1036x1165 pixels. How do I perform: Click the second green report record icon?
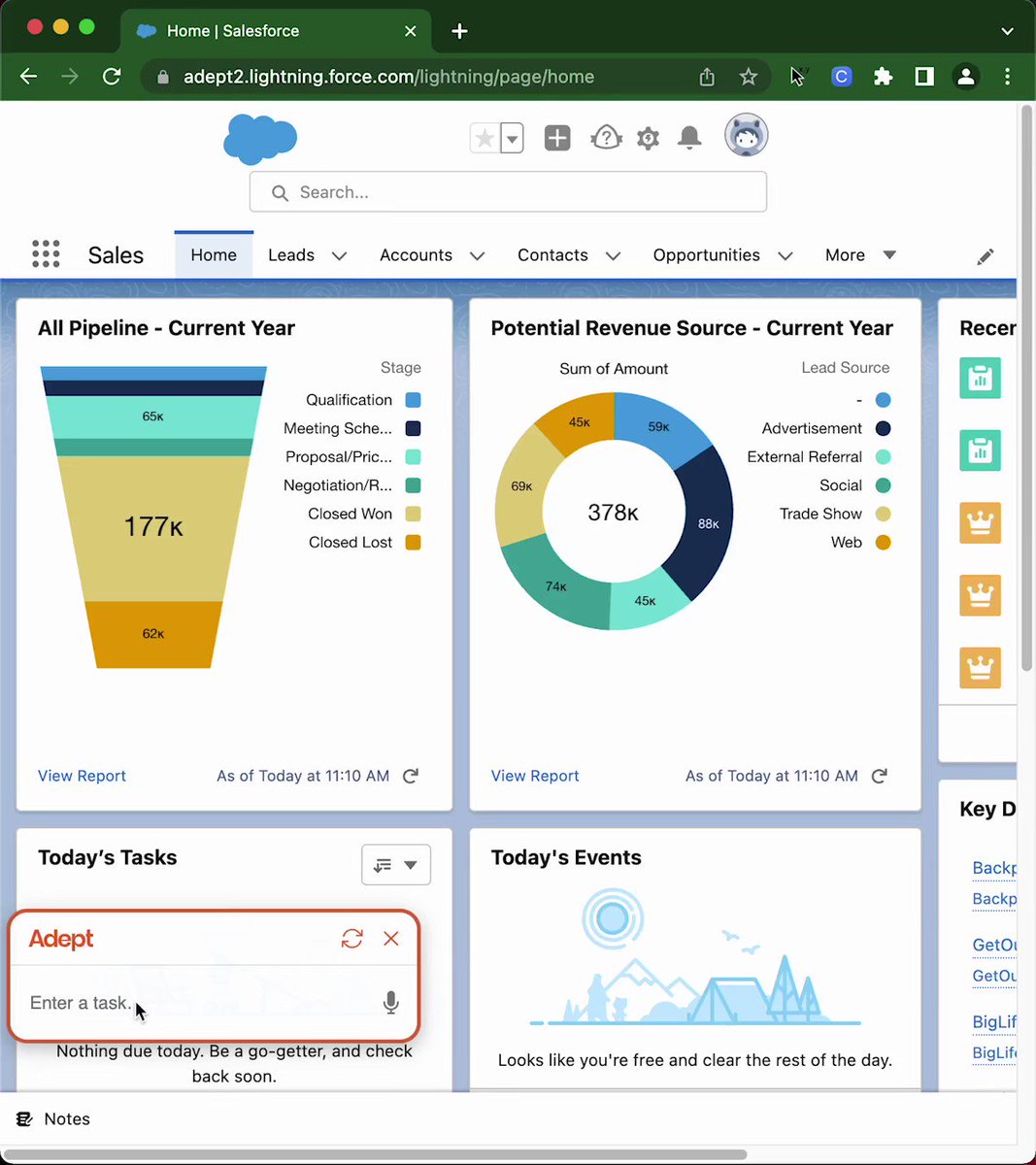tap(981, 450)
